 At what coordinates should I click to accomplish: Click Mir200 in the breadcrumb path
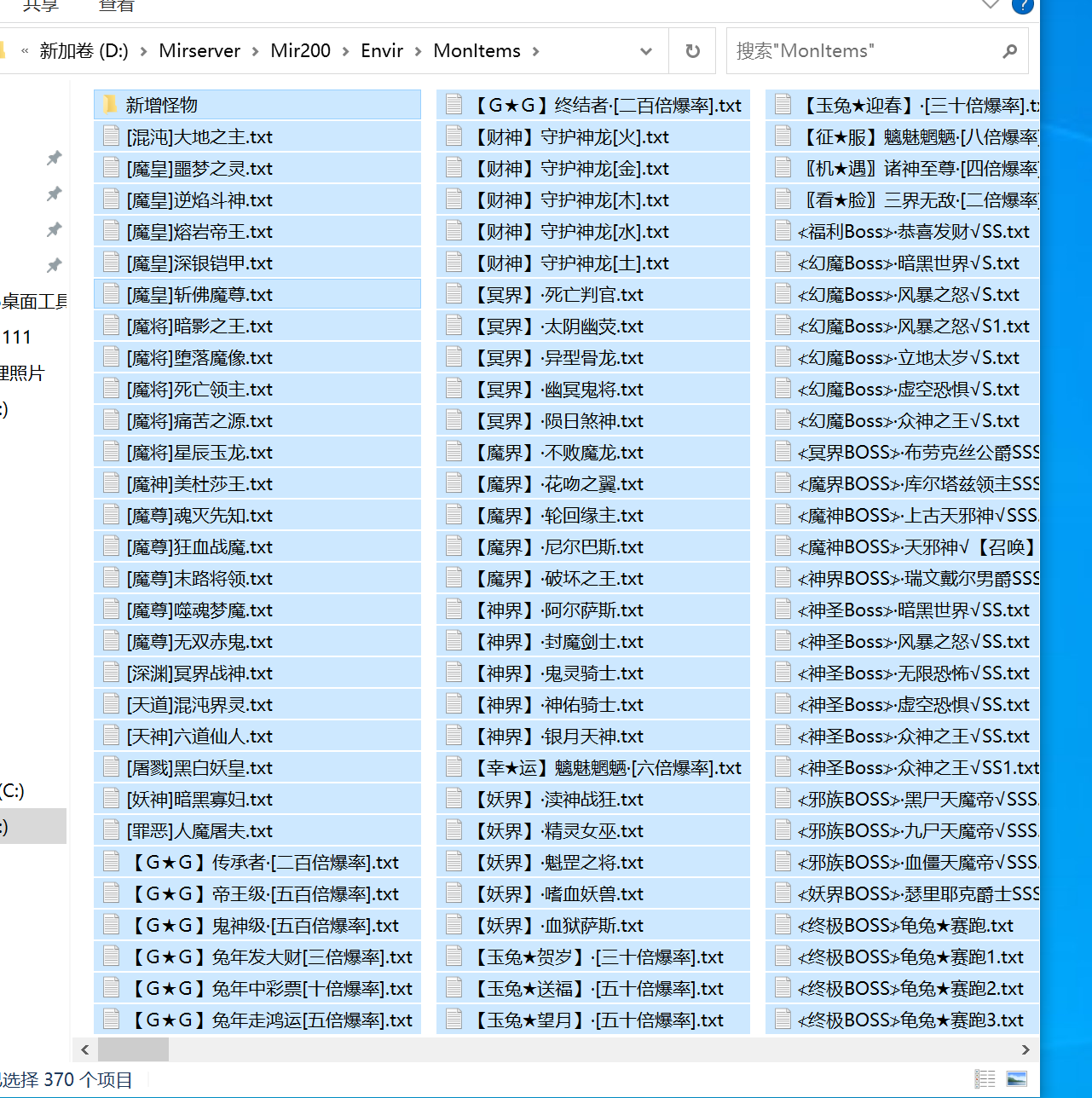[300, 51]
